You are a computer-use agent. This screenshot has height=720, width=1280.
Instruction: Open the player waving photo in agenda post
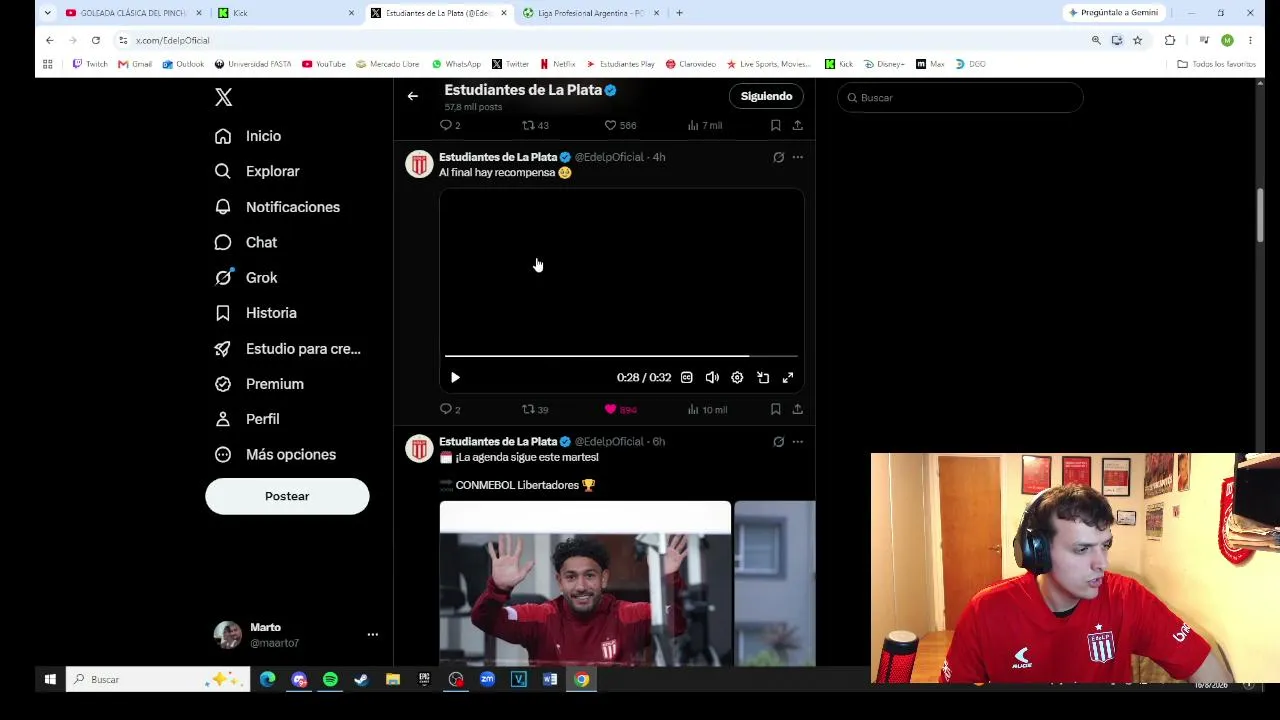(x=585, y=583)
